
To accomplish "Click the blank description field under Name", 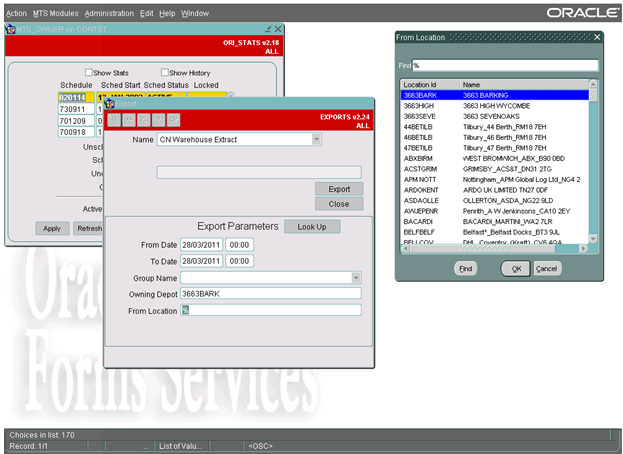I will [x=259, y=172].
